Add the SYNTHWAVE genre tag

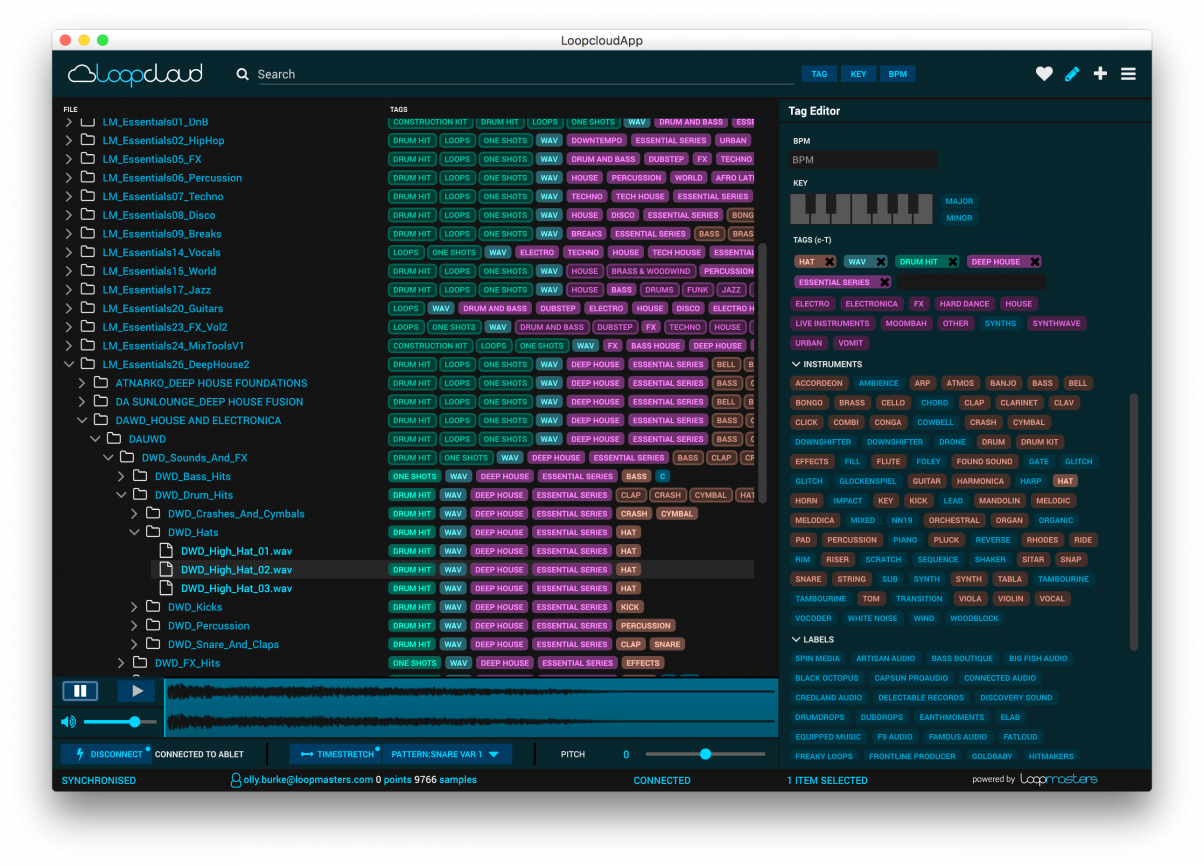[1056, 324]
